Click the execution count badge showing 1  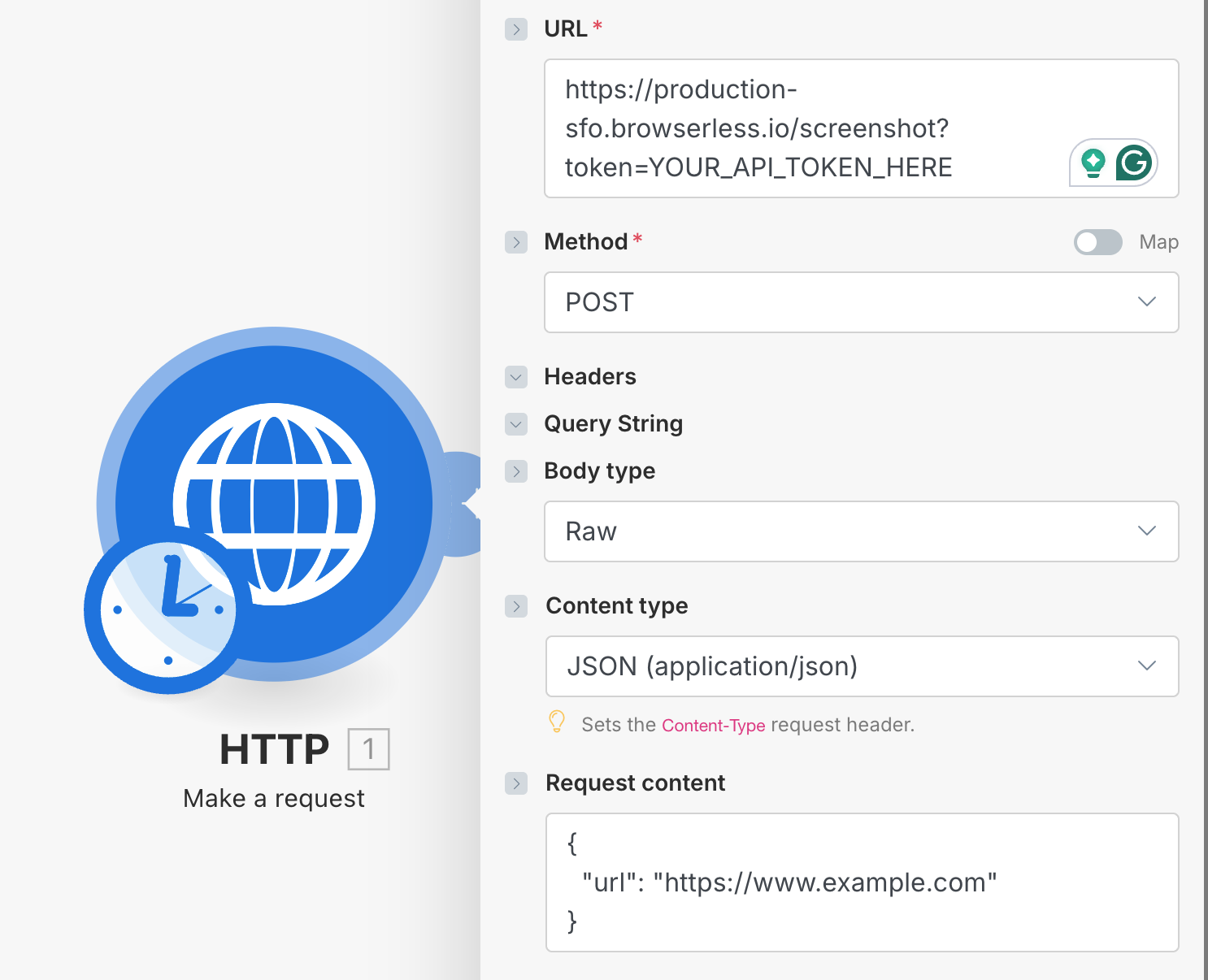pos(370,749)
